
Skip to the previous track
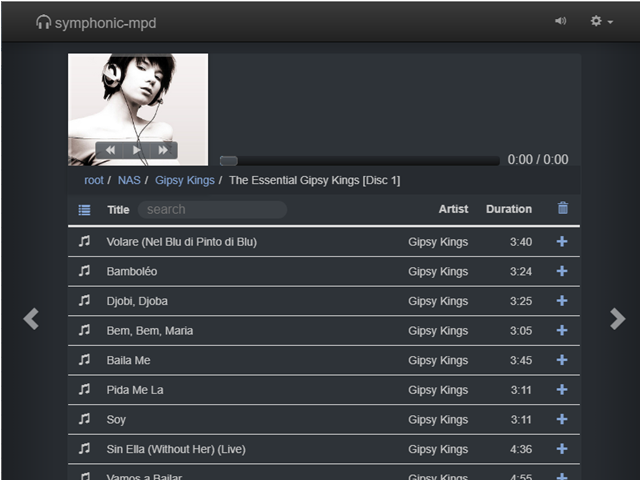(x=110, y=150)
